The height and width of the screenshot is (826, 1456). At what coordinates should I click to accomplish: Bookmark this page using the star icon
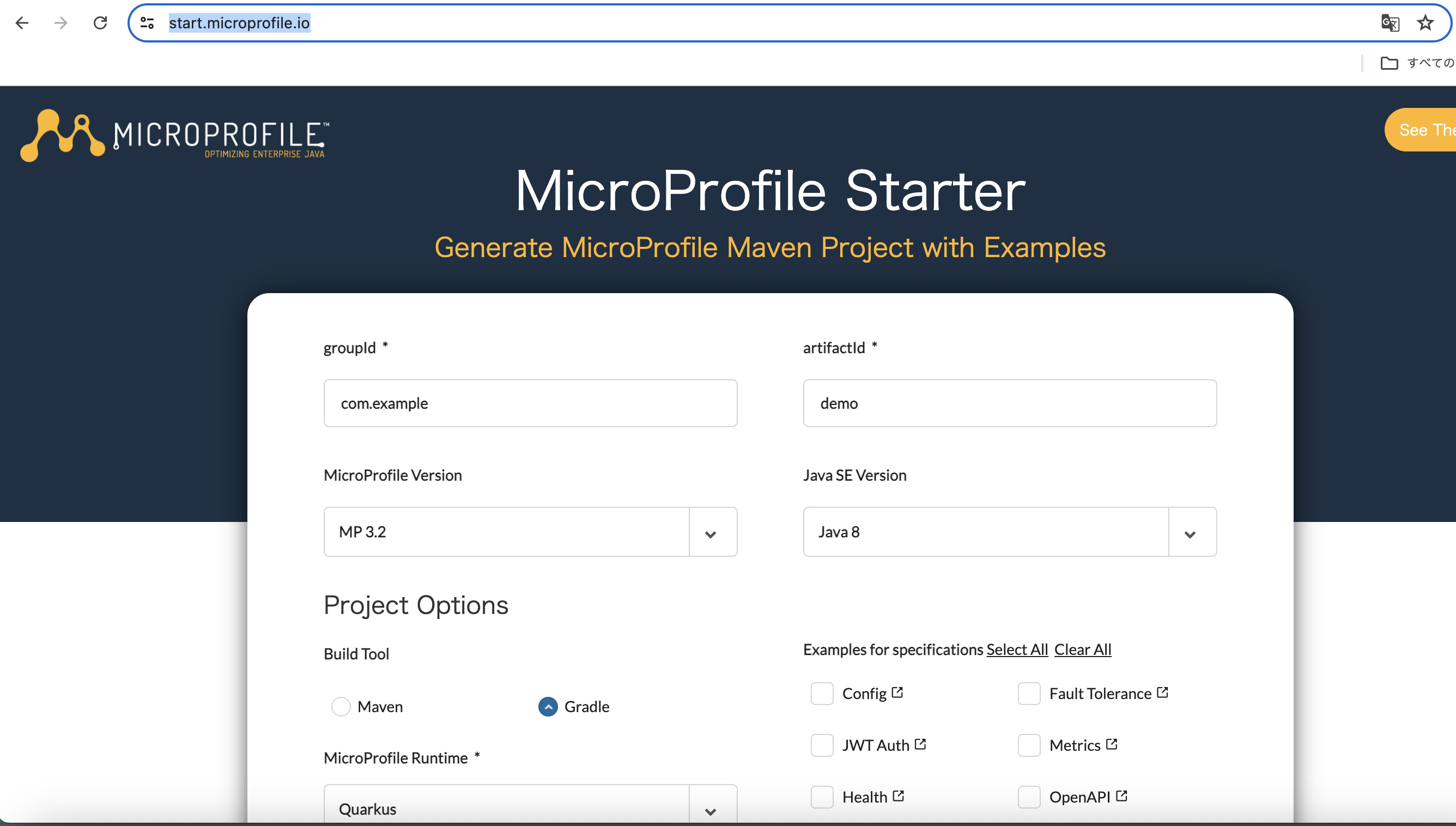pos(1425,23)
